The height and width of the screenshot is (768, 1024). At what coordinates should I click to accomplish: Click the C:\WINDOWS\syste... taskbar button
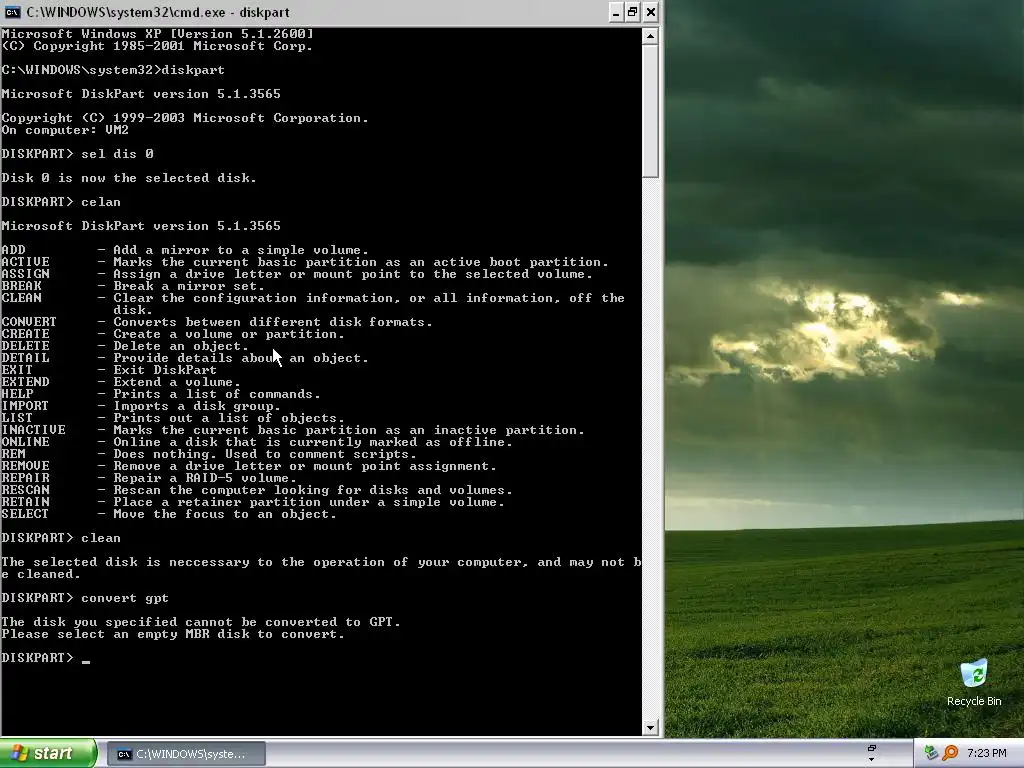(186, 754)
